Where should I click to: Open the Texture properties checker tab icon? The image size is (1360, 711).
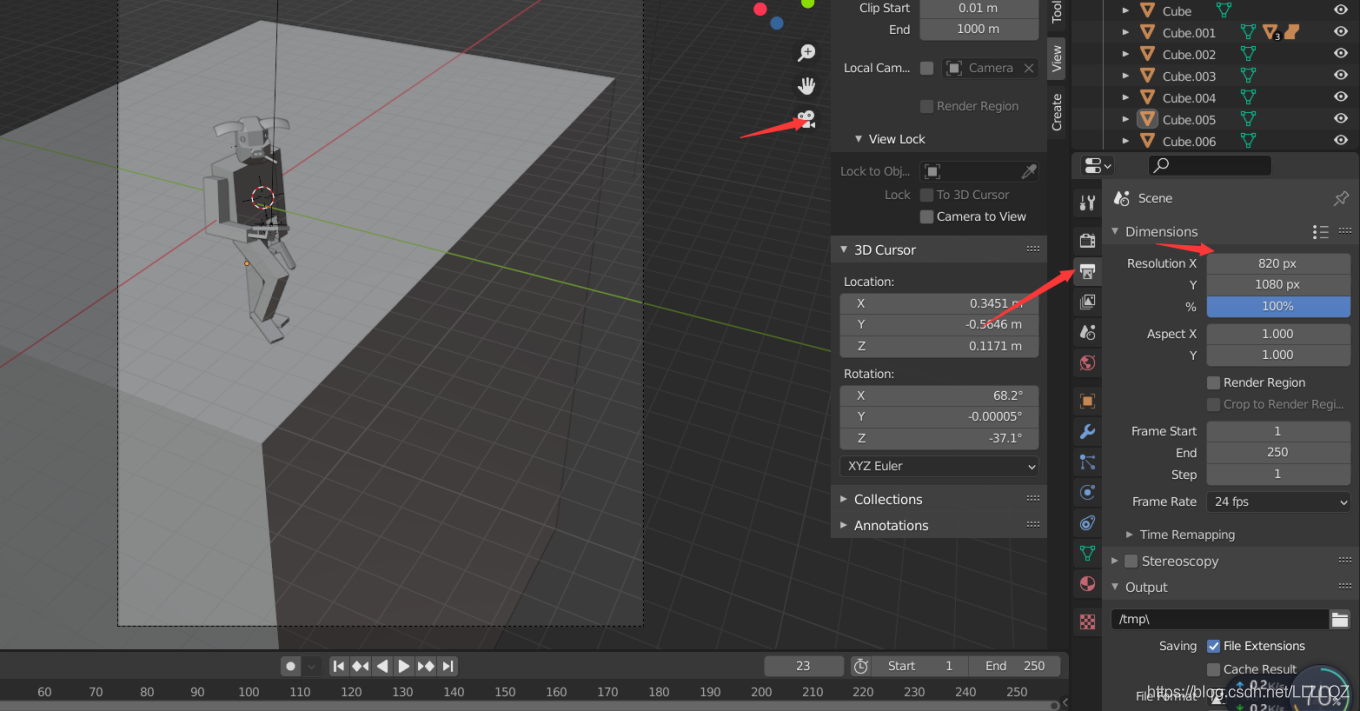1087,622
